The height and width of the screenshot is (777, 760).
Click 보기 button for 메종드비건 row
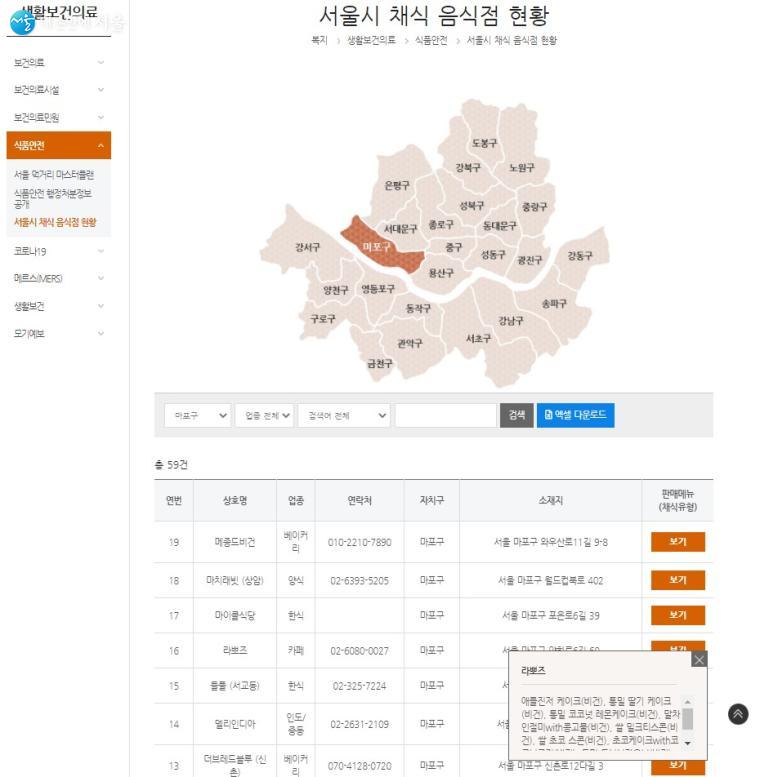(677, 542)
